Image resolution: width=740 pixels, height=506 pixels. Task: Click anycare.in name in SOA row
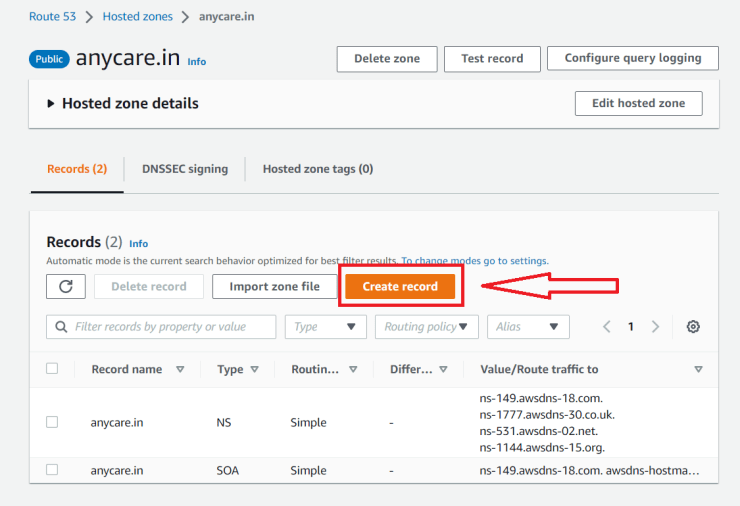coord(117,471)
